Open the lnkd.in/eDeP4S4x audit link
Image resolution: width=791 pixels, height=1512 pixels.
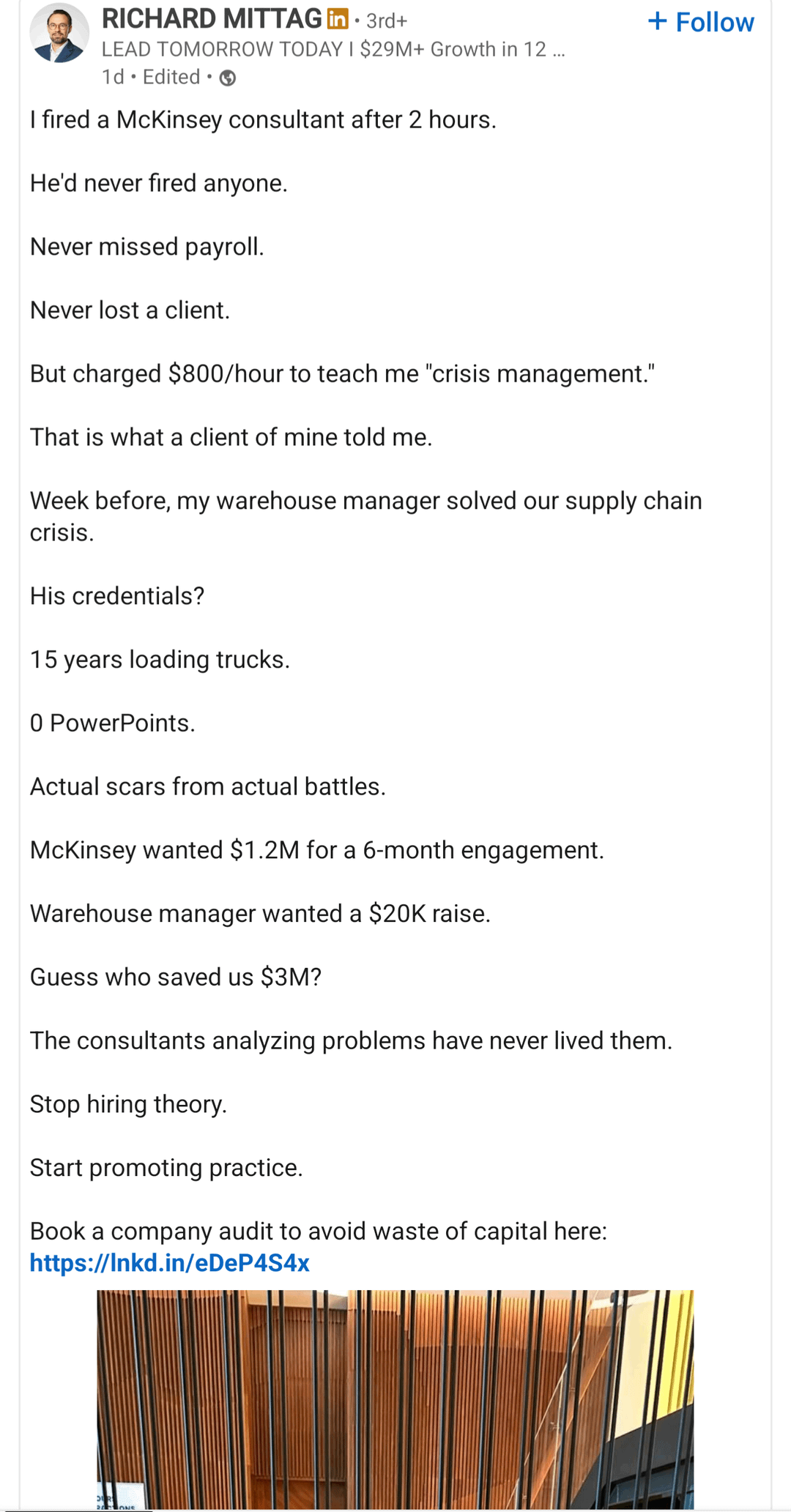pyautogui.click(x=169, y=1262)
